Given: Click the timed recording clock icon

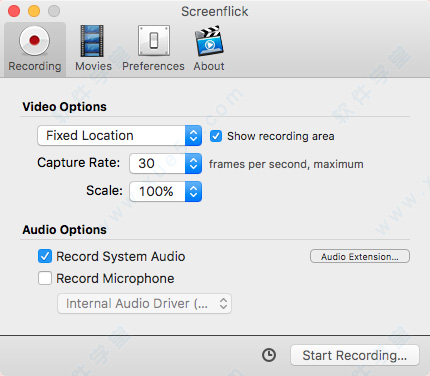Looking at the screenshot, I should click(x=269, y=355).
